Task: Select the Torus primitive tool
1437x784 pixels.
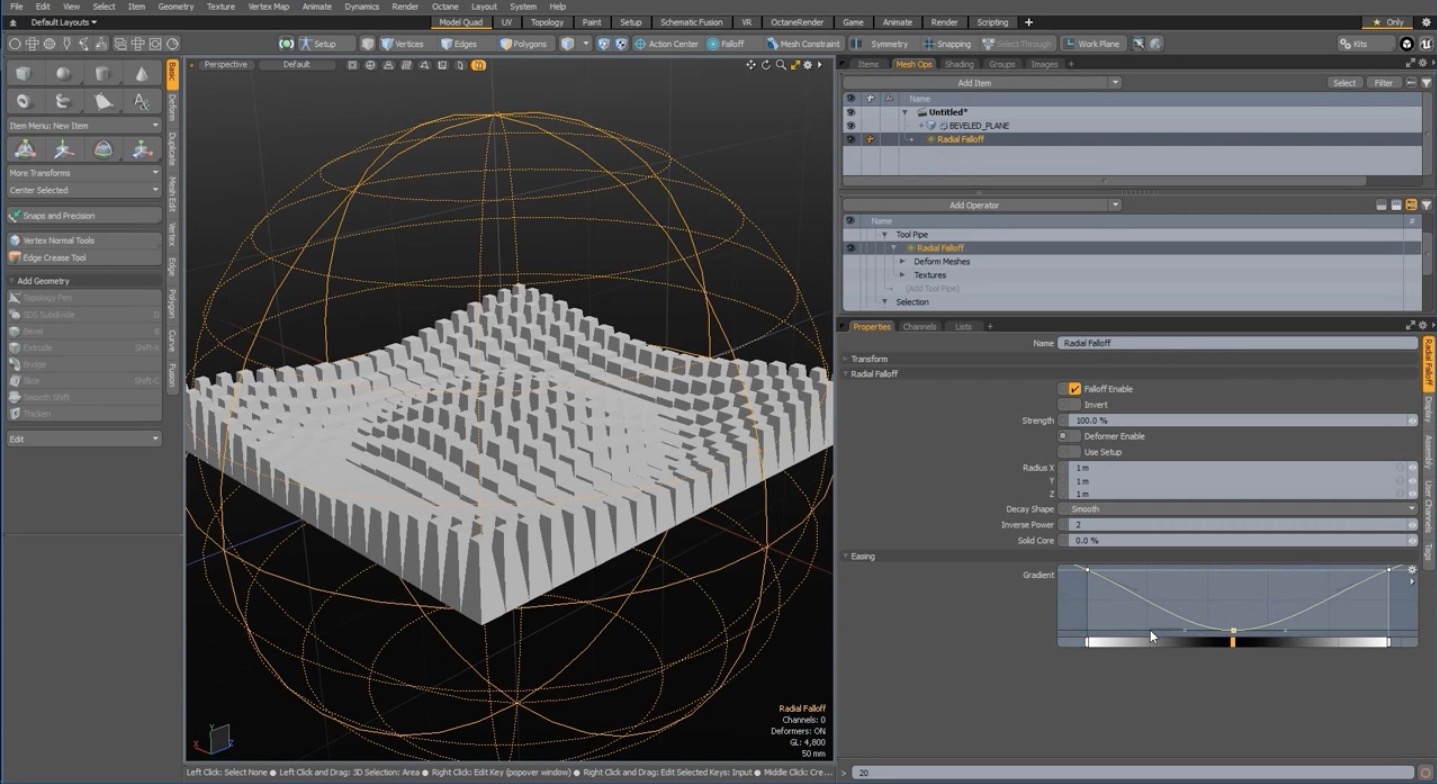Action: (24, 101)
